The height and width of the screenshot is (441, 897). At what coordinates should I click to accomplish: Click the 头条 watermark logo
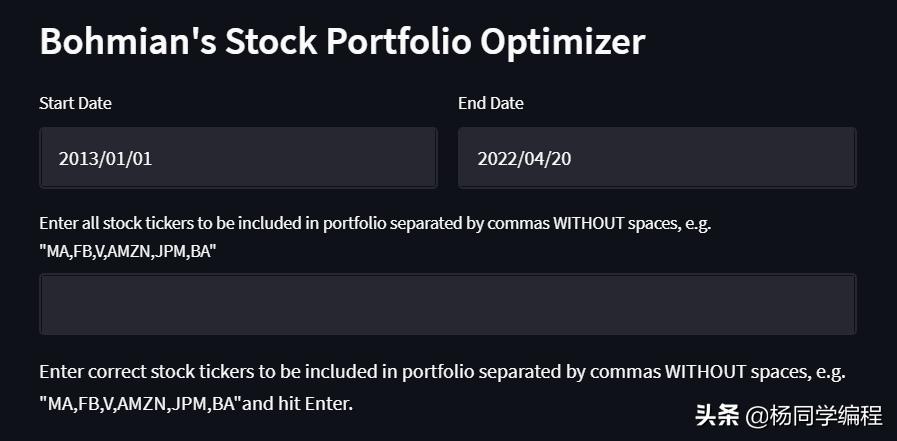coord(716,415)
